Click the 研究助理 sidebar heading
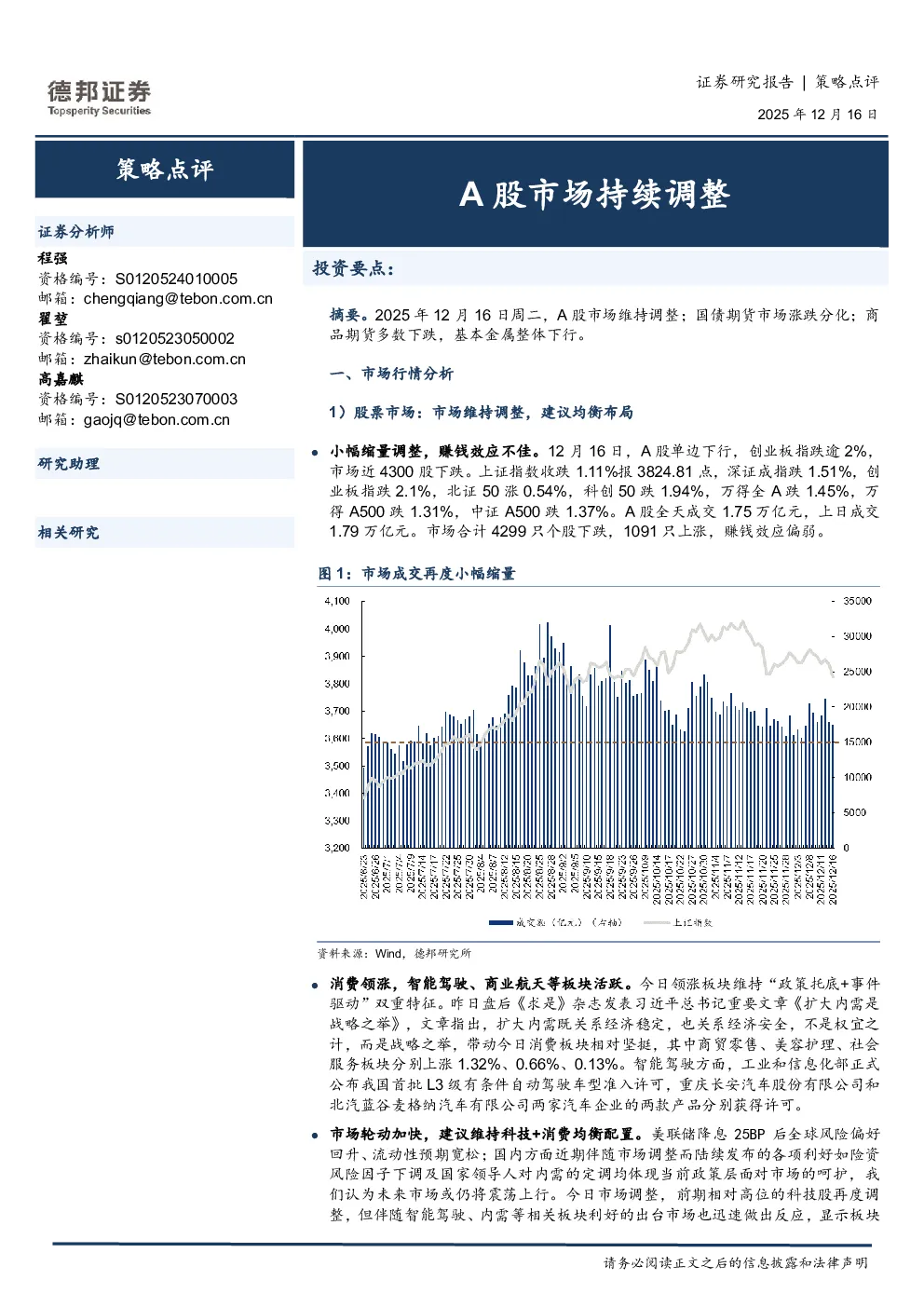 (x=69, y=464)
